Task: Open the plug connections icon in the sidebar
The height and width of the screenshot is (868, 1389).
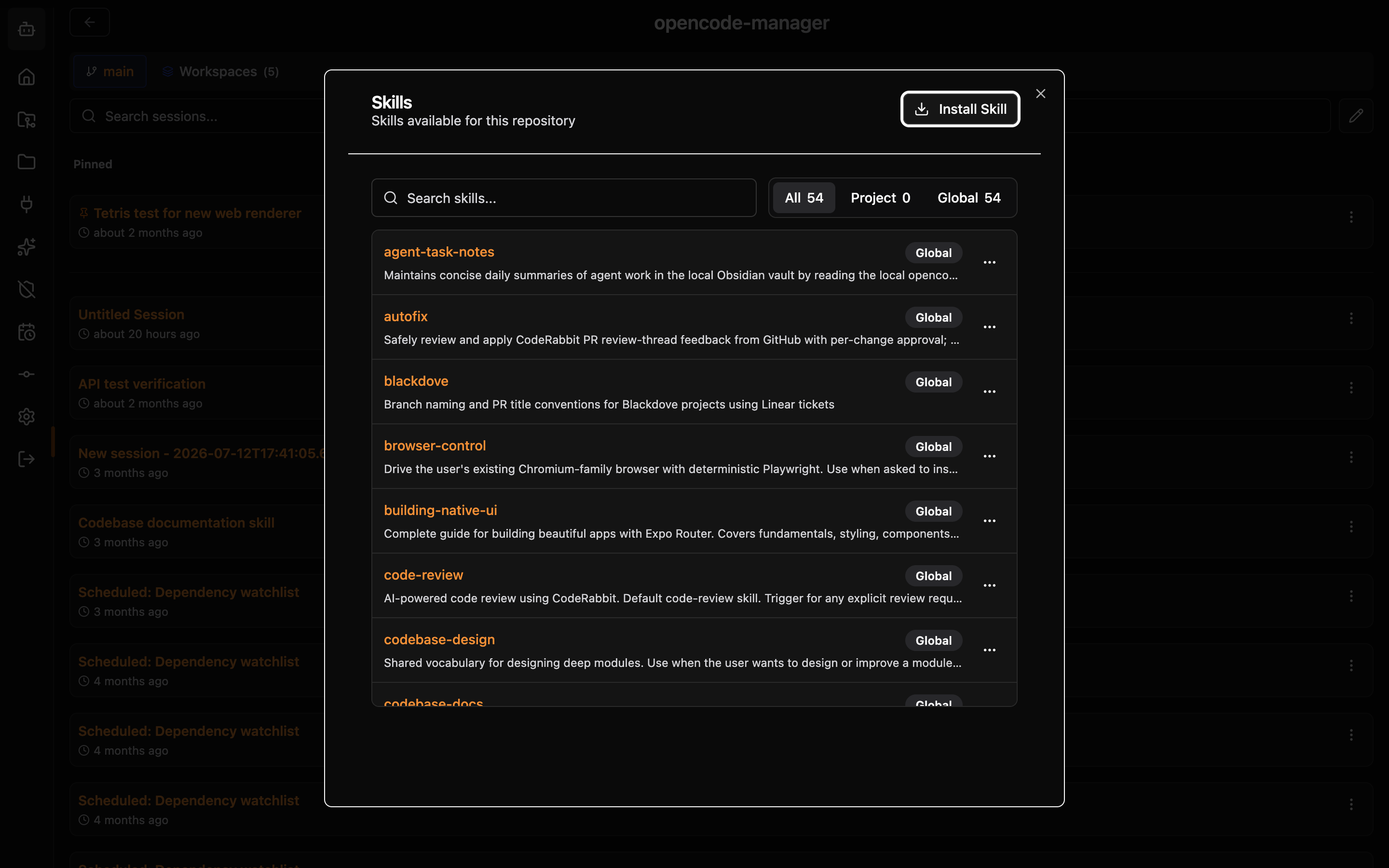Action: click(27, 204)
